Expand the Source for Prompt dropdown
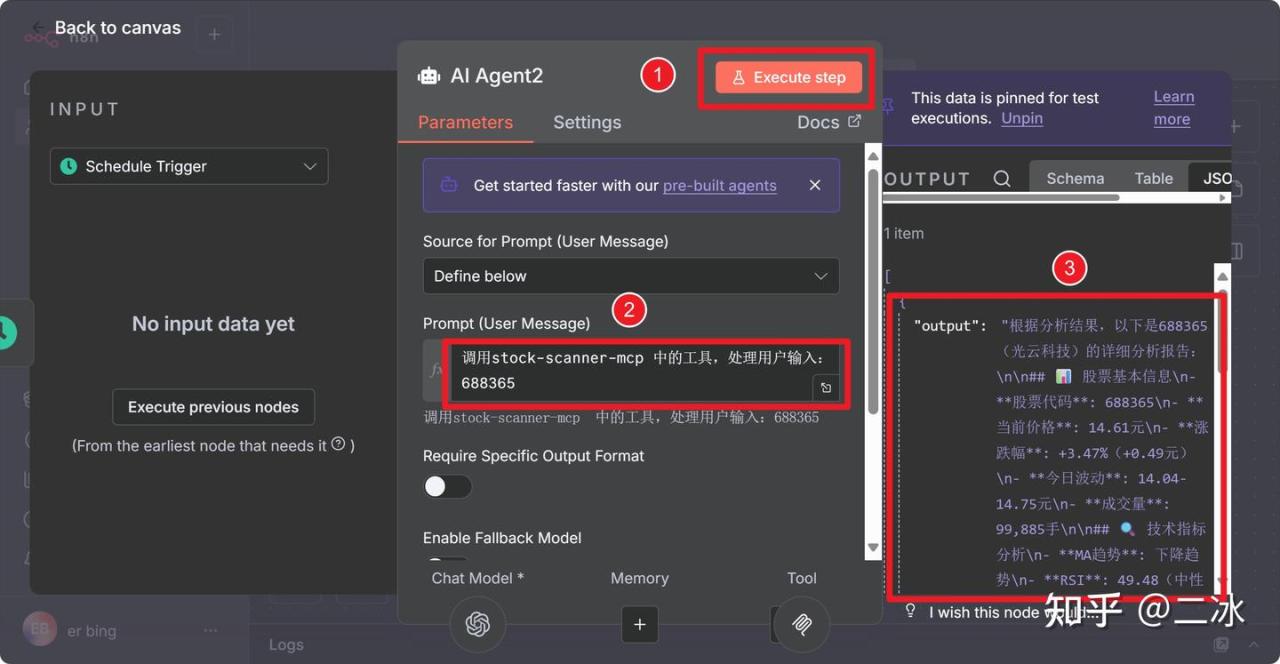Viewport: 1280px width, 664px height. (630, 276)
